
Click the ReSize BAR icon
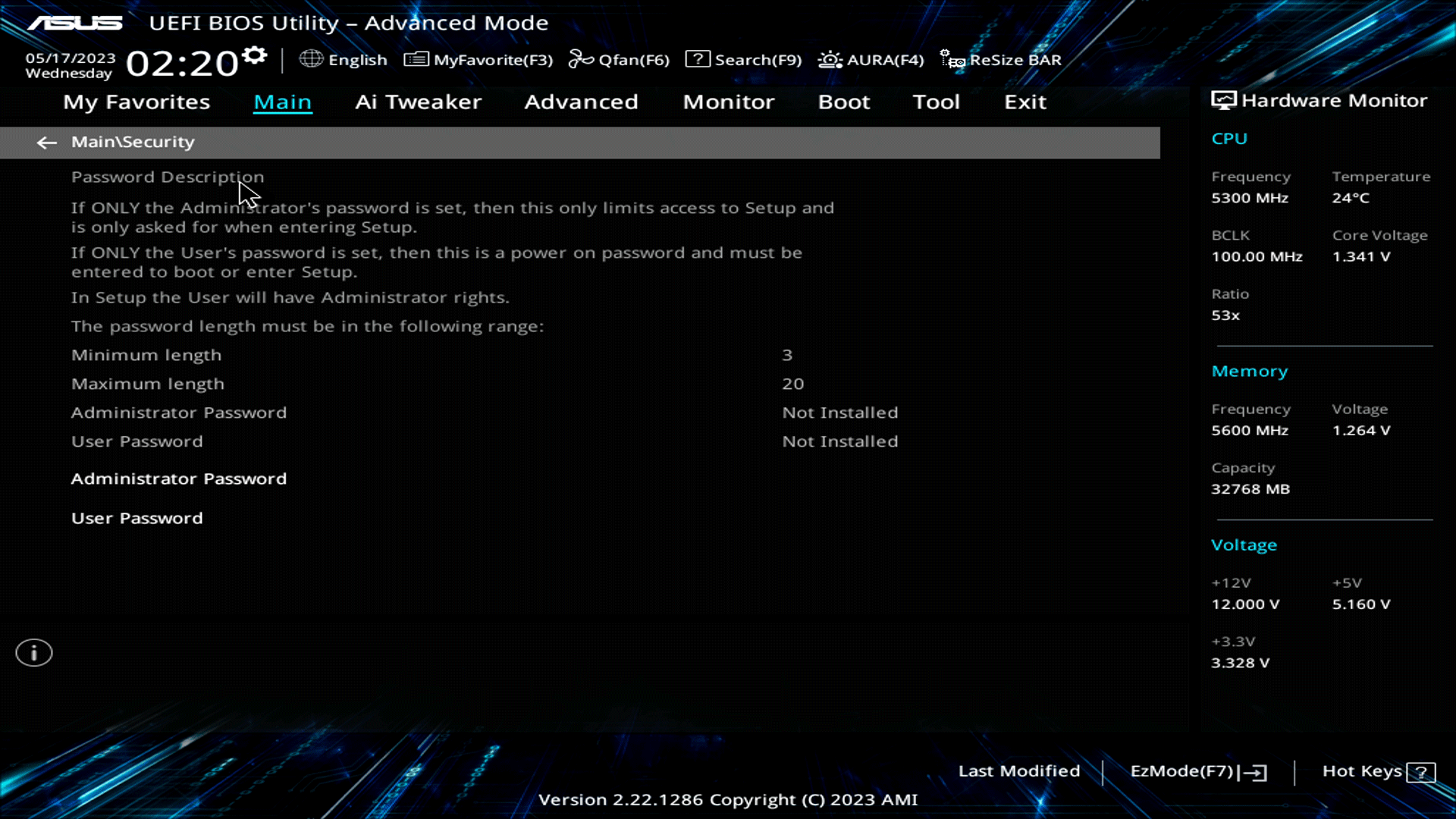(950, 58)
